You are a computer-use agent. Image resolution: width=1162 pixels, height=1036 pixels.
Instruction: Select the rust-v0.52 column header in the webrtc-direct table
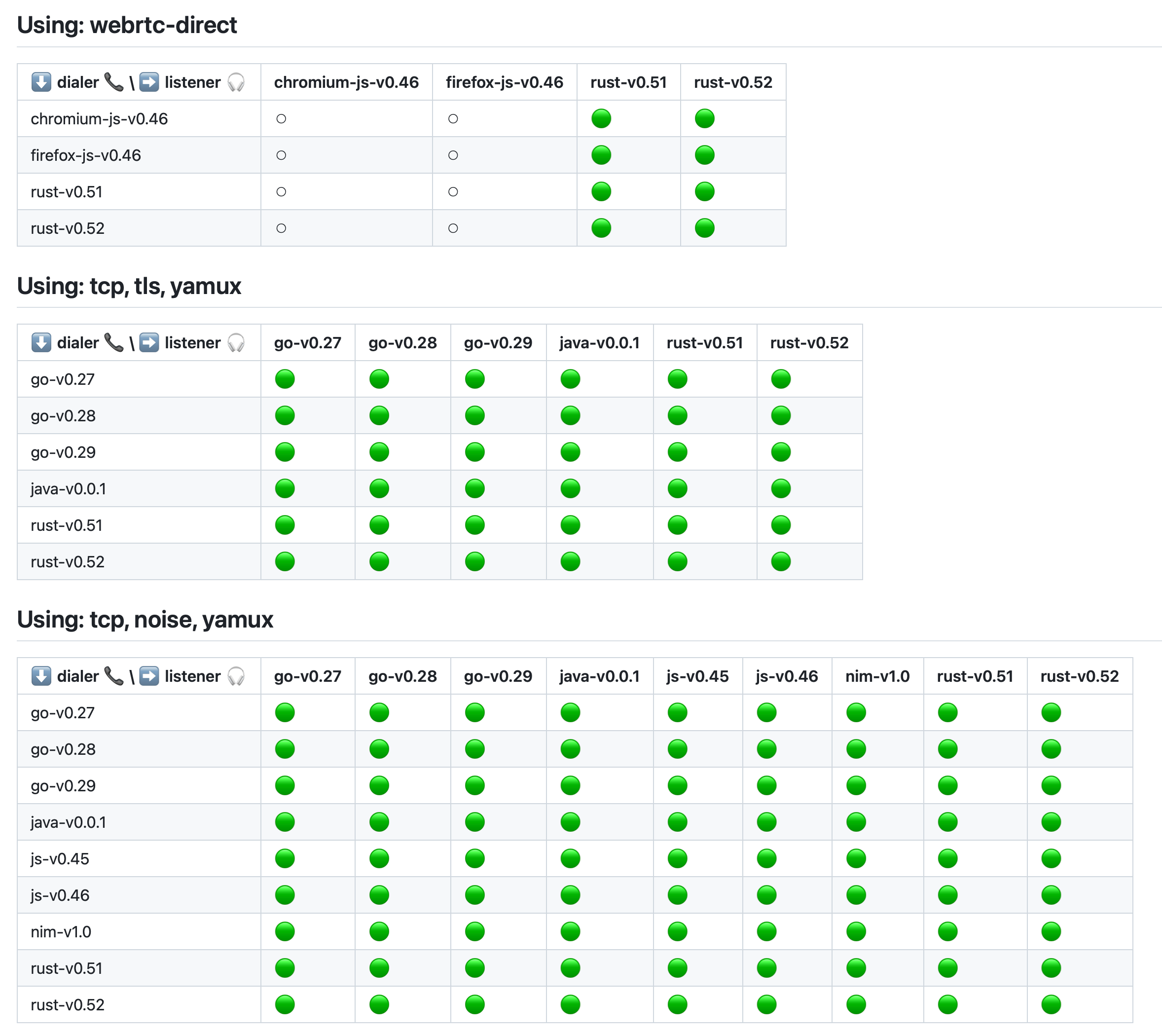(x=733, y=82)
